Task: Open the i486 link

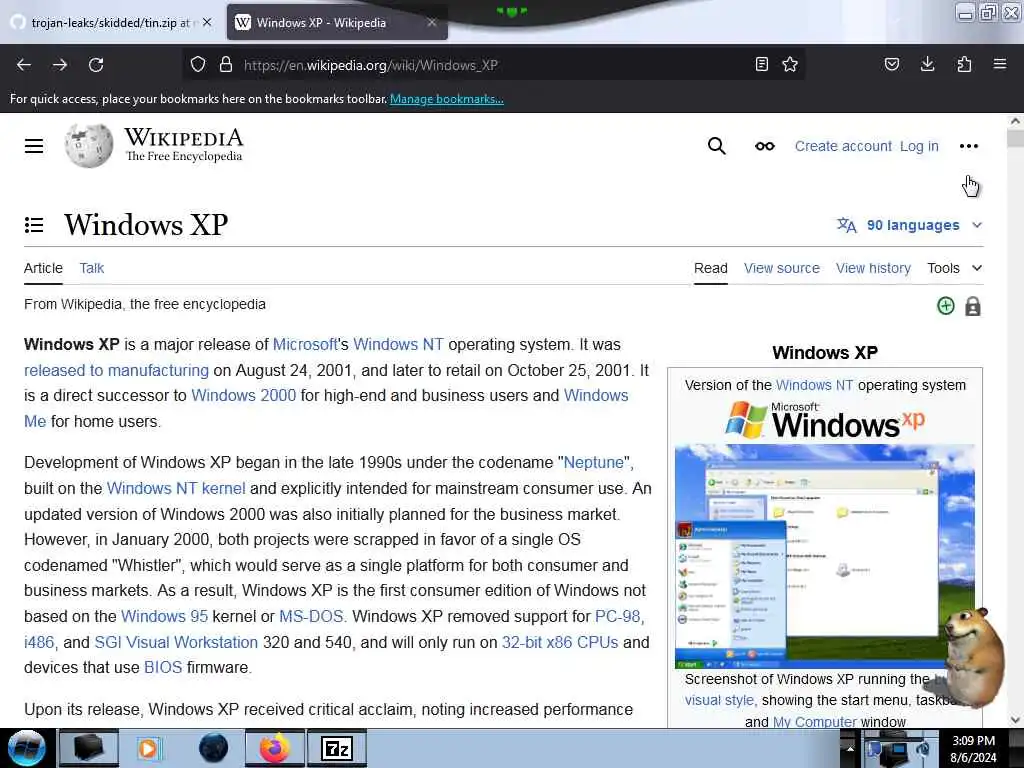Action: click(39, 642)
